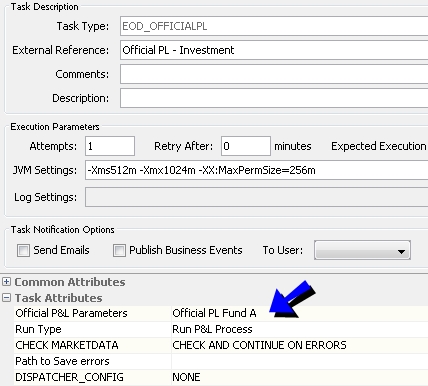
Task: Click the Task Type field
Action: click(x=274, y=26)
